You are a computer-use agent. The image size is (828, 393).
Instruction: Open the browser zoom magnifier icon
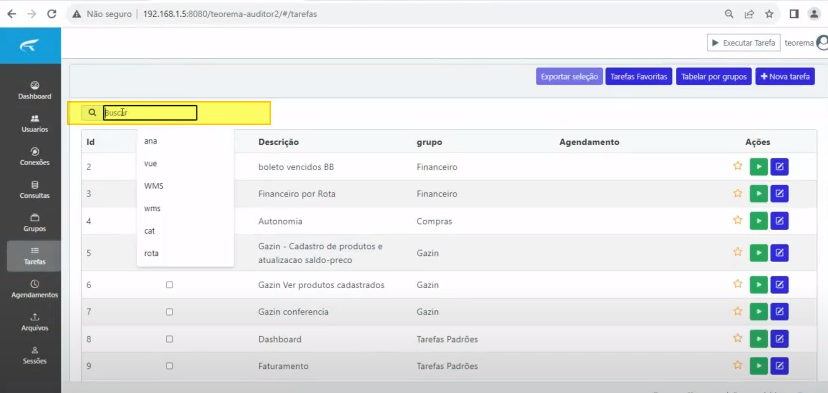point(729,14)
